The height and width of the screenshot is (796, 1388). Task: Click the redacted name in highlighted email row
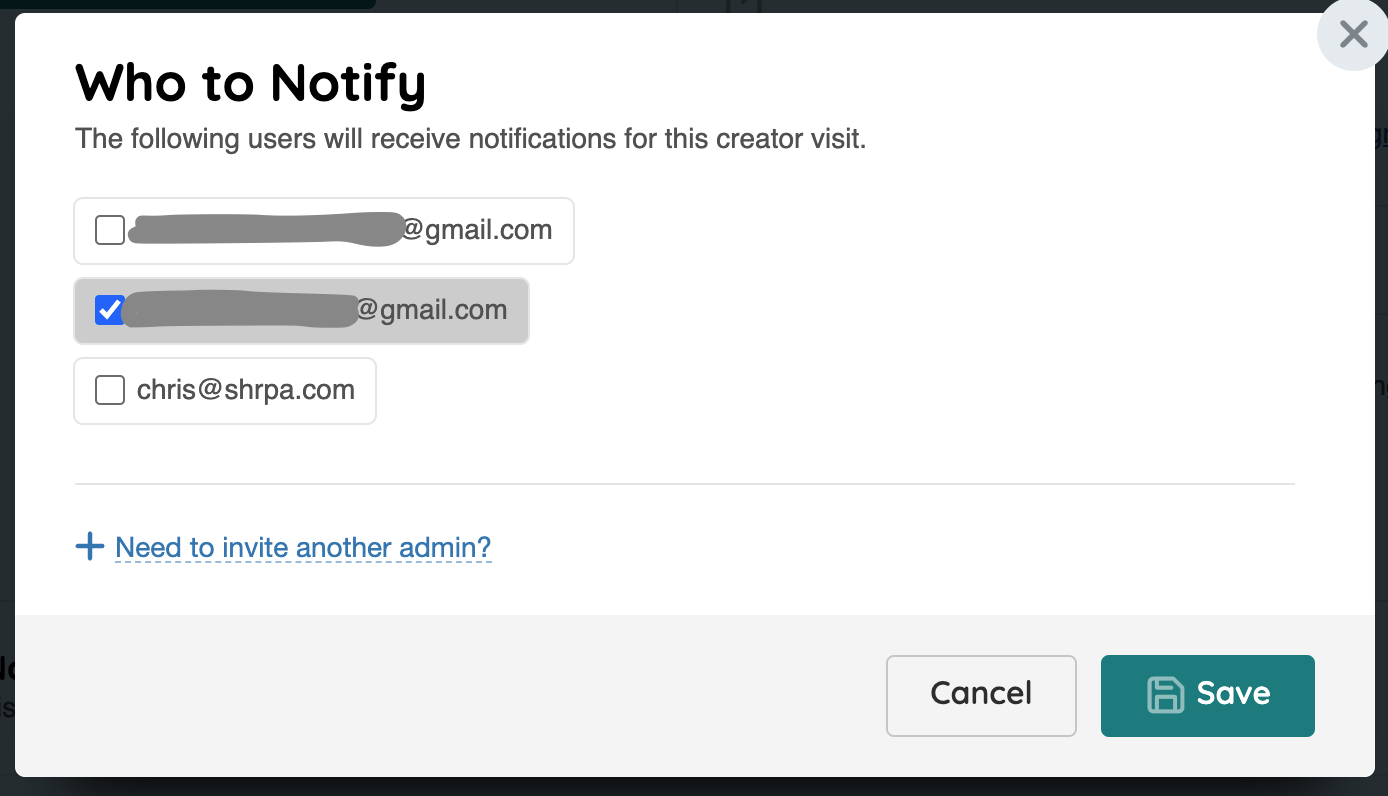(x=242, y=309)
